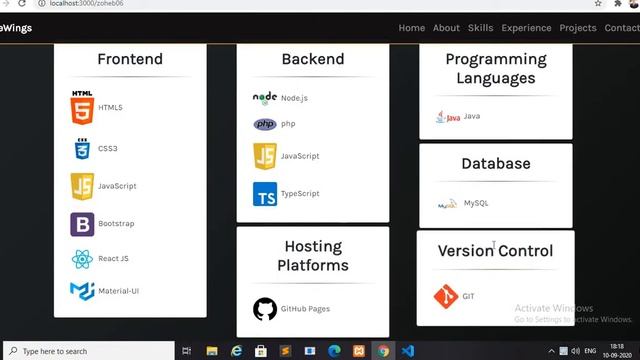The width and height of the screenshot is (640, 360).
Task: Click the Backend card heading
Action: point(313,59)
